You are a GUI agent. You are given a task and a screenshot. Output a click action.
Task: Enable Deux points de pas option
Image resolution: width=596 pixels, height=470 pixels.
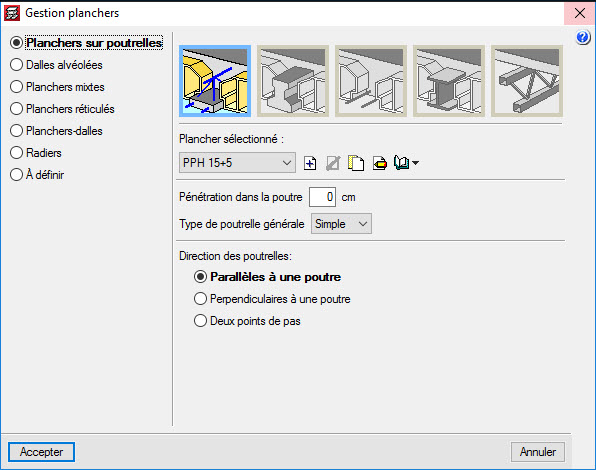(247, 321)
